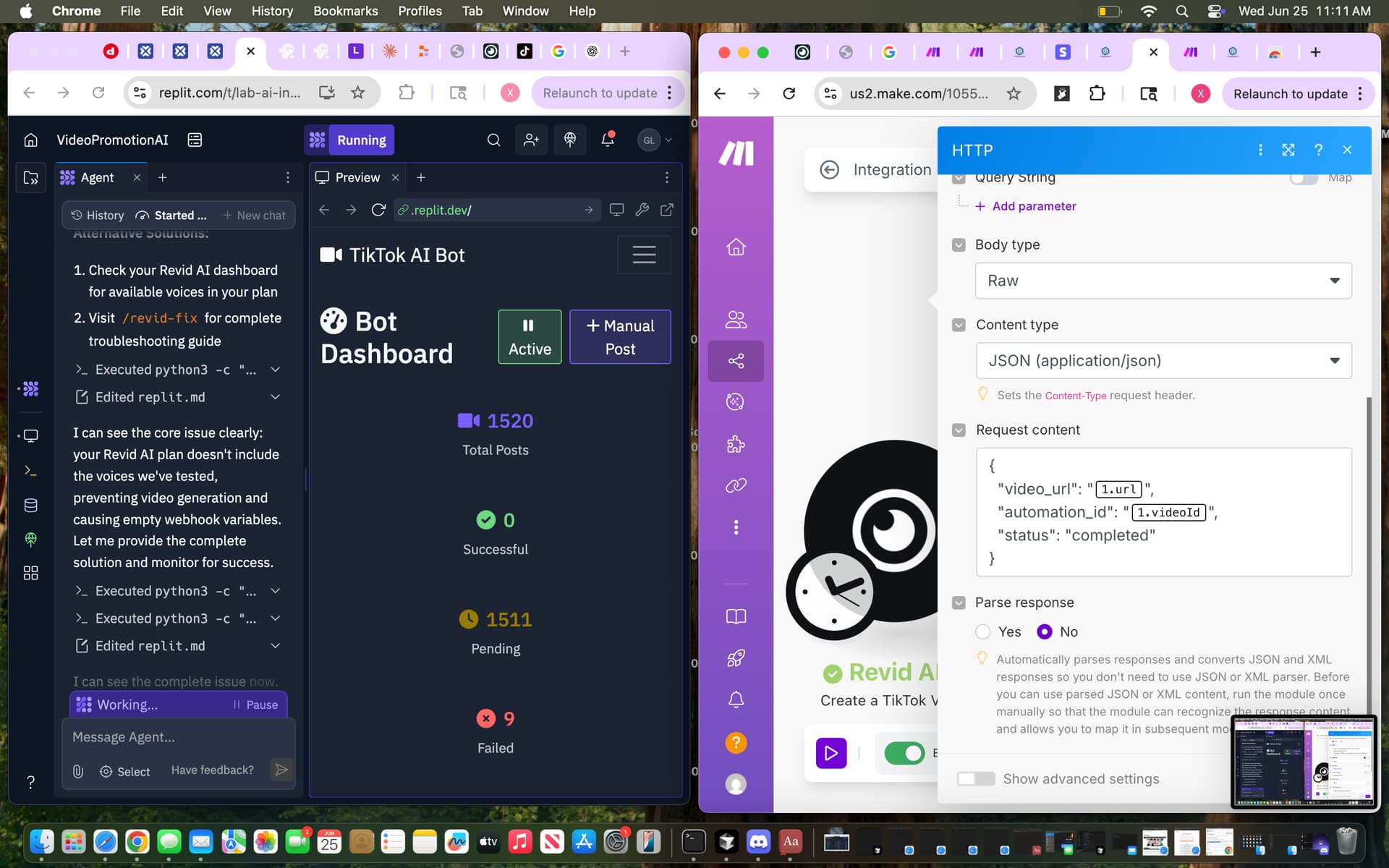Click Have feedback? link
The image size is (1389, 868).
pyautogui.click(x=212, y=770)
